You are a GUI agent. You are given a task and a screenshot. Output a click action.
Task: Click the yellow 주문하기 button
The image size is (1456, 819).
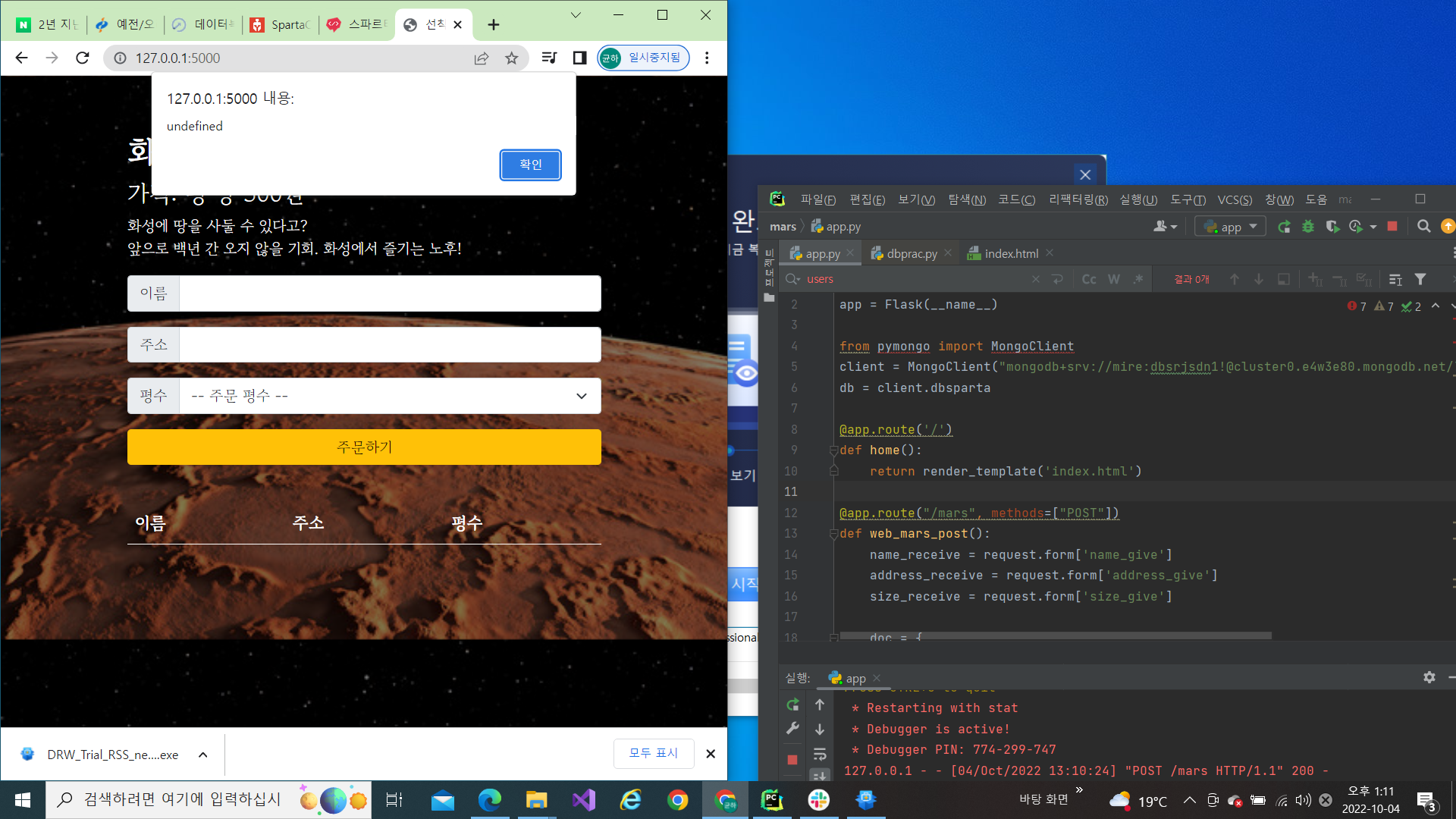tap(364, 447)
